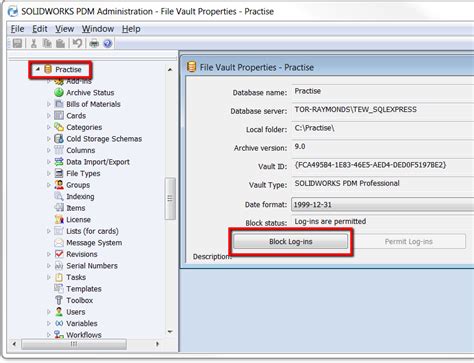Select the Groups people icon
This screenshot has width=474, height=363.
[x=59, y=185]
